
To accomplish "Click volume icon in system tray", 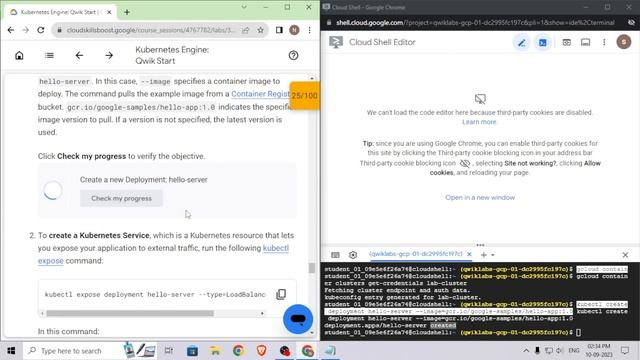I will (x=560, y=351).
